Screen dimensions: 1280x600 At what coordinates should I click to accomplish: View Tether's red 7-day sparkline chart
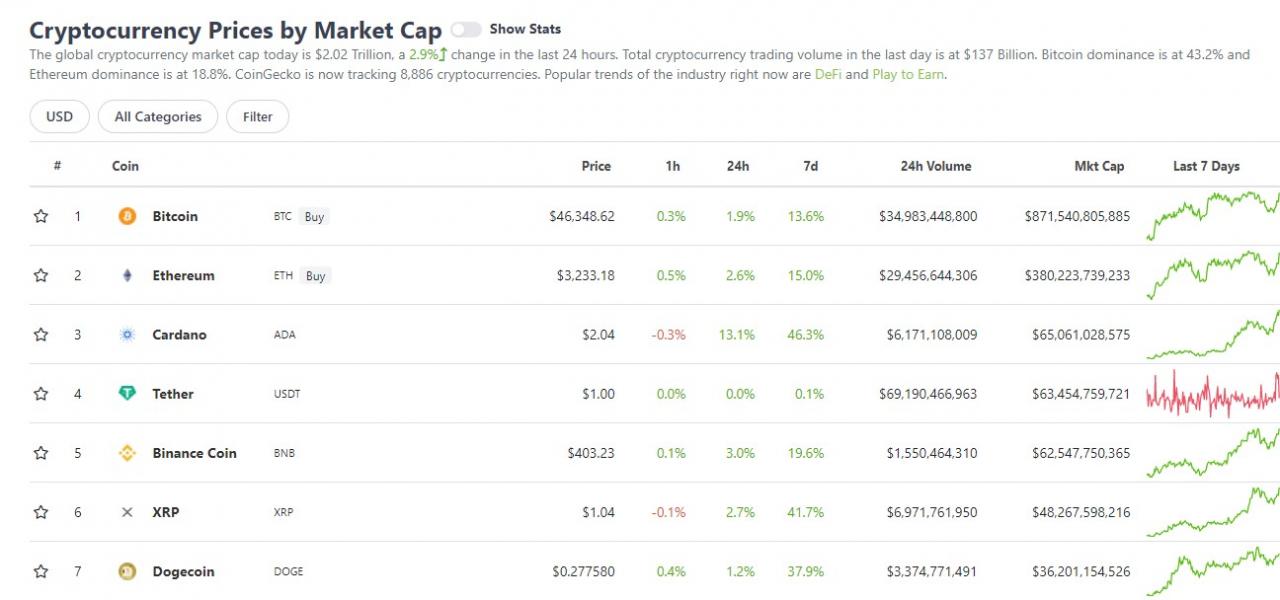pos(1212,394)
